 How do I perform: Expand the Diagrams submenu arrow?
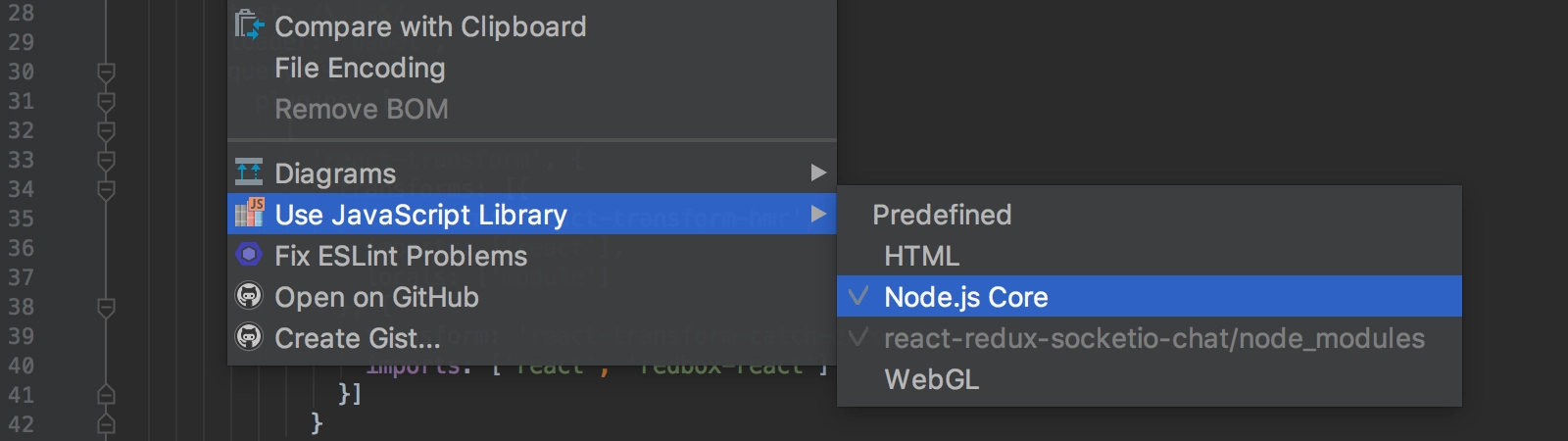click(818, 173)
